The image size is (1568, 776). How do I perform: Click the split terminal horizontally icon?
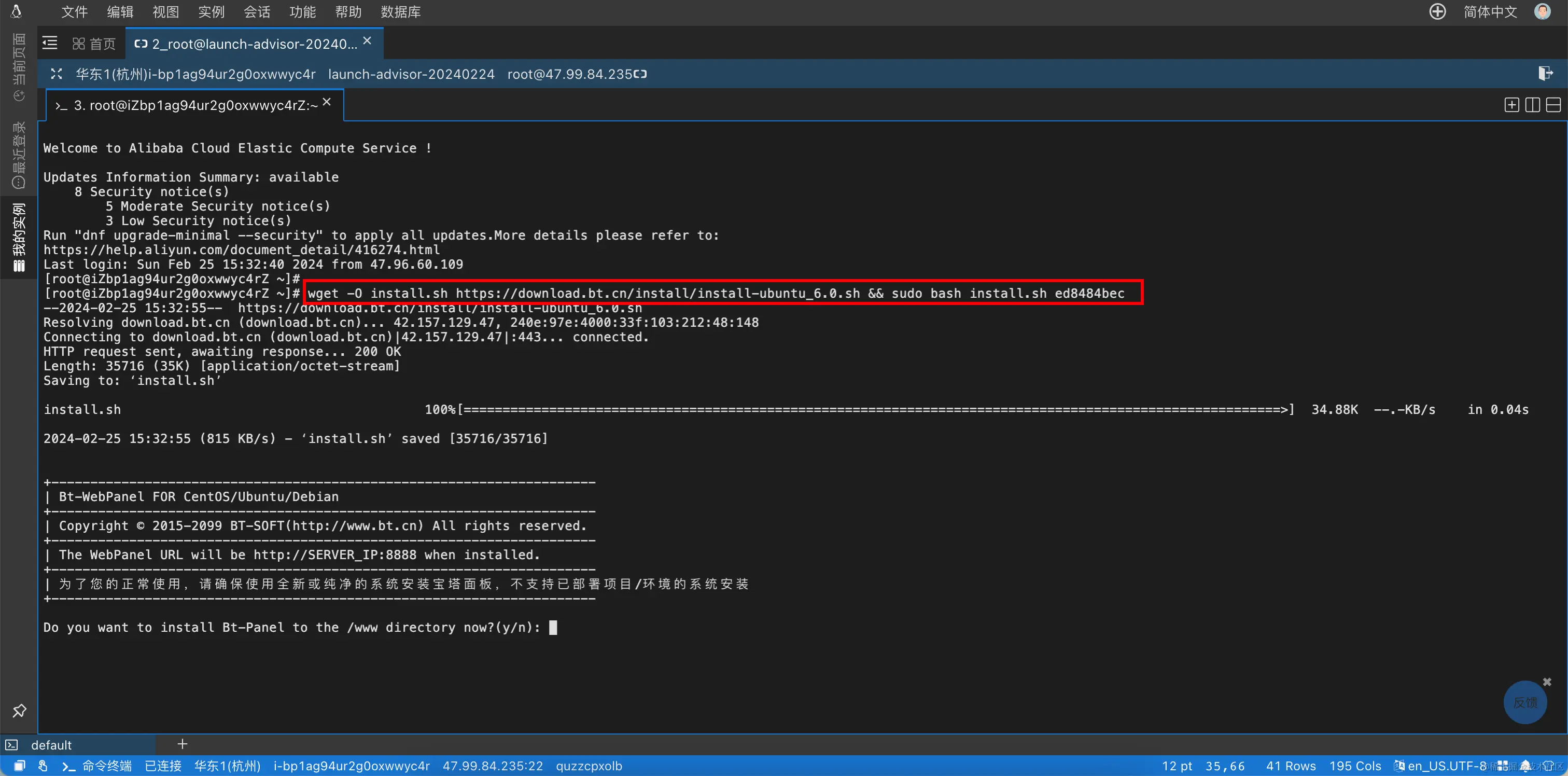click(1553, 105)
